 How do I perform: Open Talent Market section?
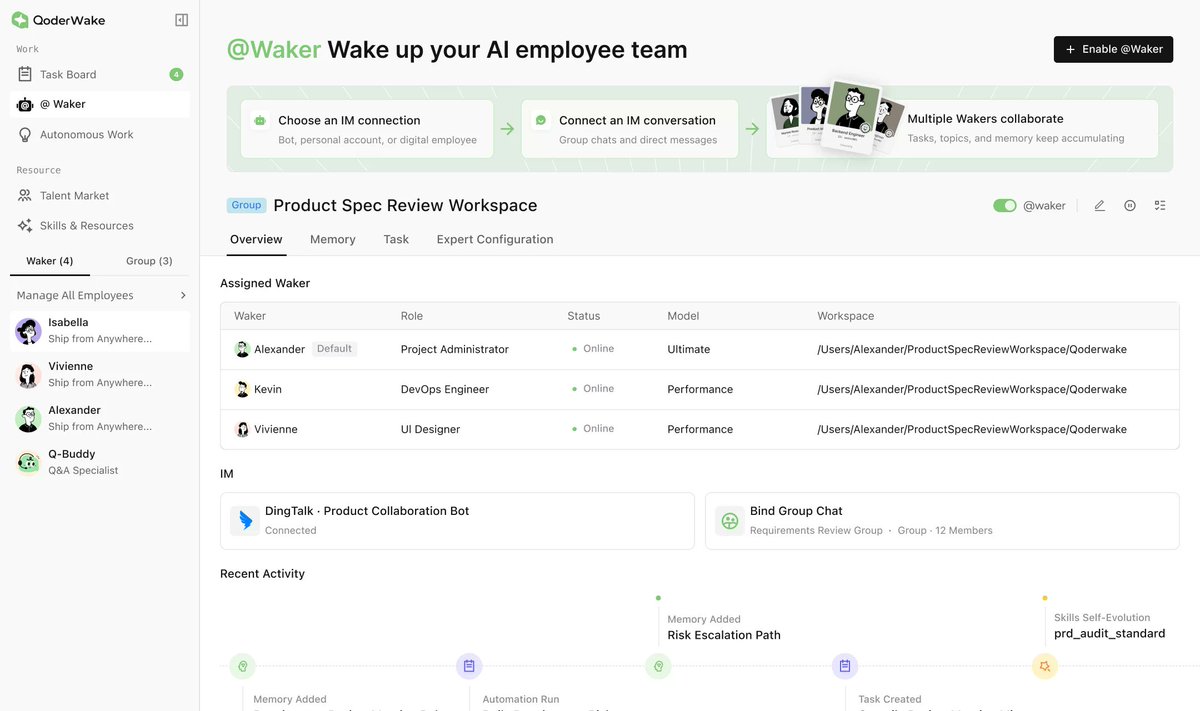tap(100, 195)
